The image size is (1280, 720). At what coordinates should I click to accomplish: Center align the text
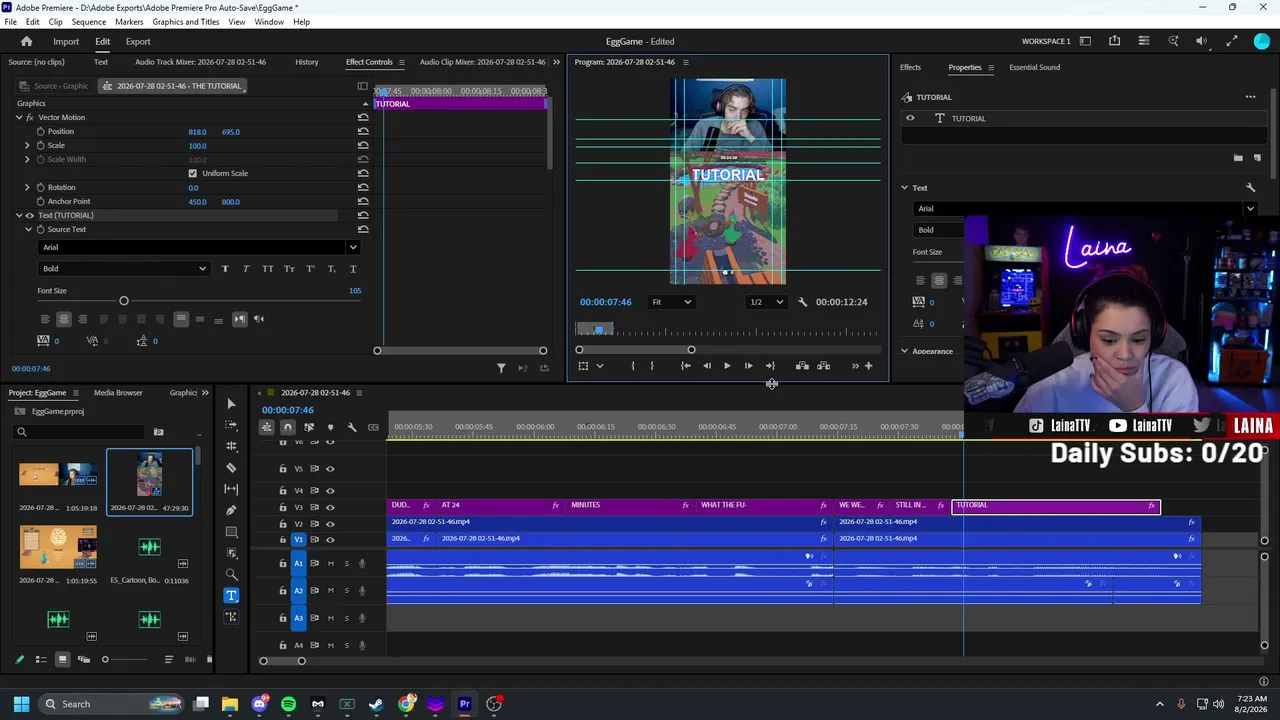pos(63,319)
